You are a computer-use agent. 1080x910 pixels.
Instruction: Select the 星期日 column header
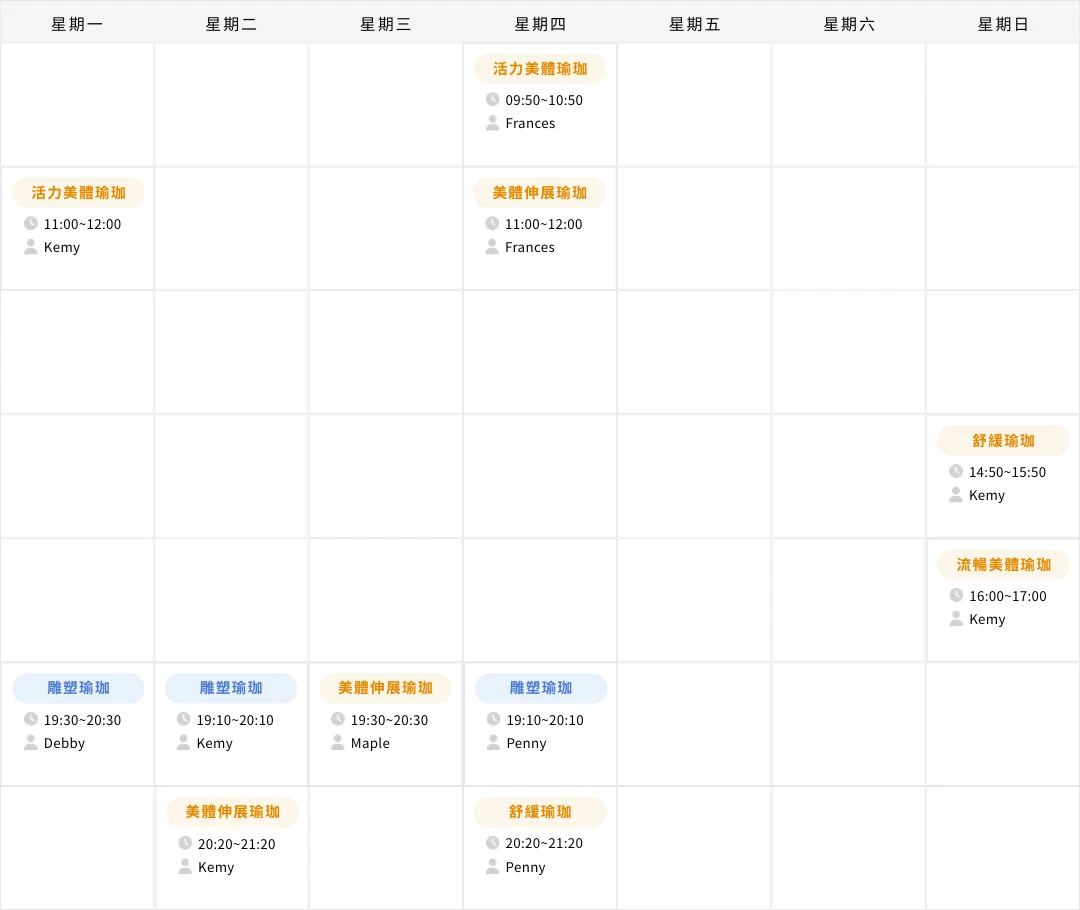[x=1003, y=23]
